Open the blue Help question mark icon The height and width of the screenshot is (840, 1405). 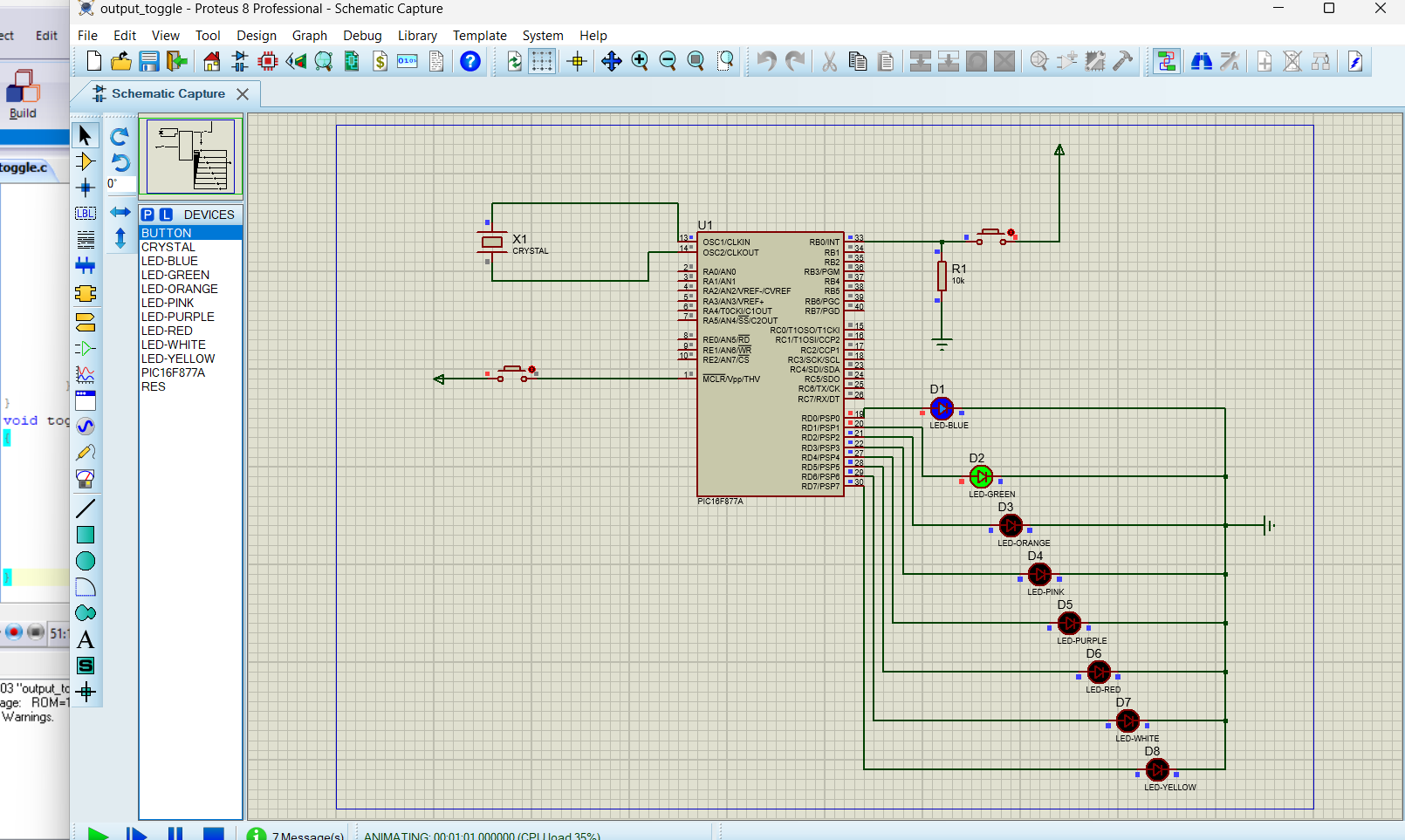pos(470,61)
